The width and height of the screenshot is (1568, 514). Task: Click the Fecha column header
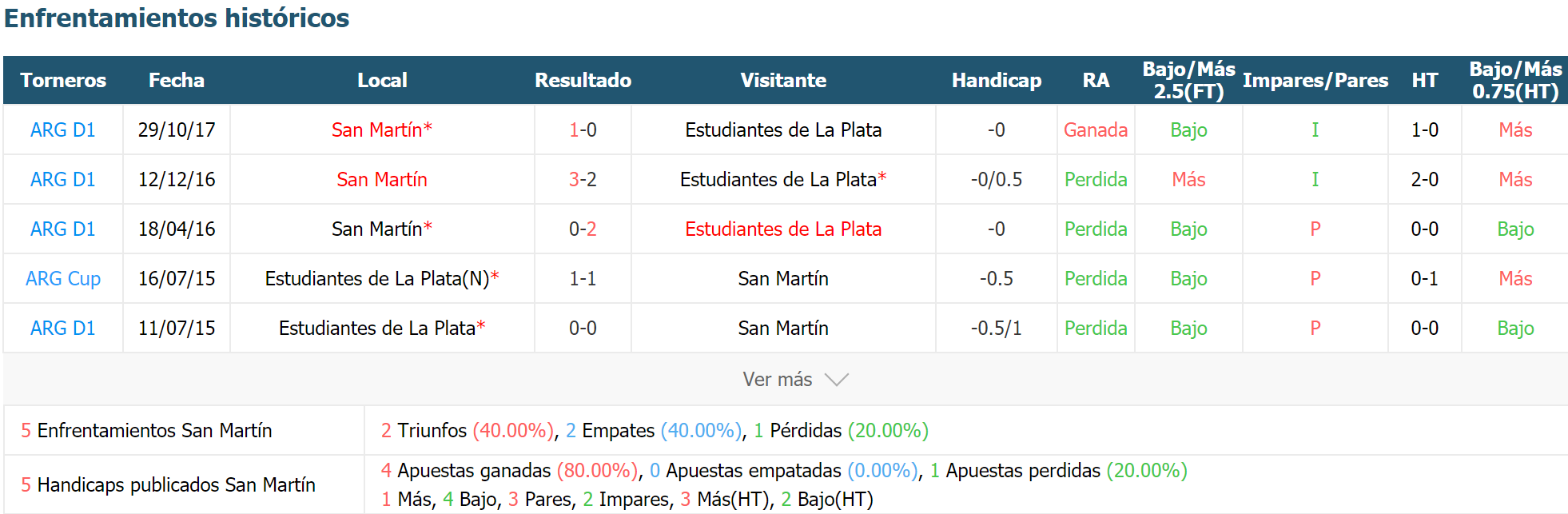tap(177, 80)
